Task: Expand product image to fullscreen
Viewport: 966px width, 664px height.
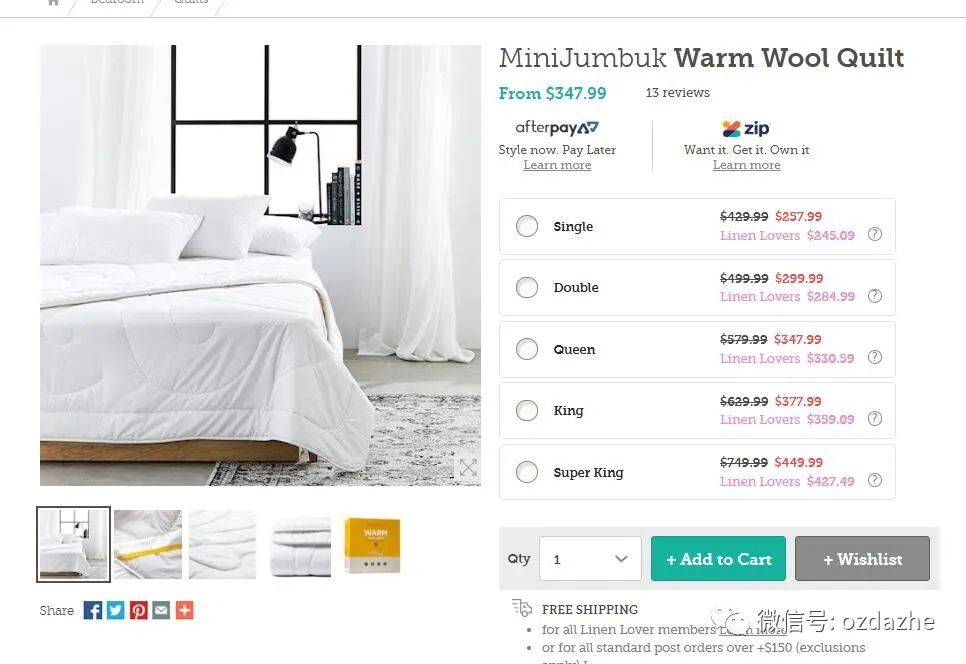Action: 468,468
